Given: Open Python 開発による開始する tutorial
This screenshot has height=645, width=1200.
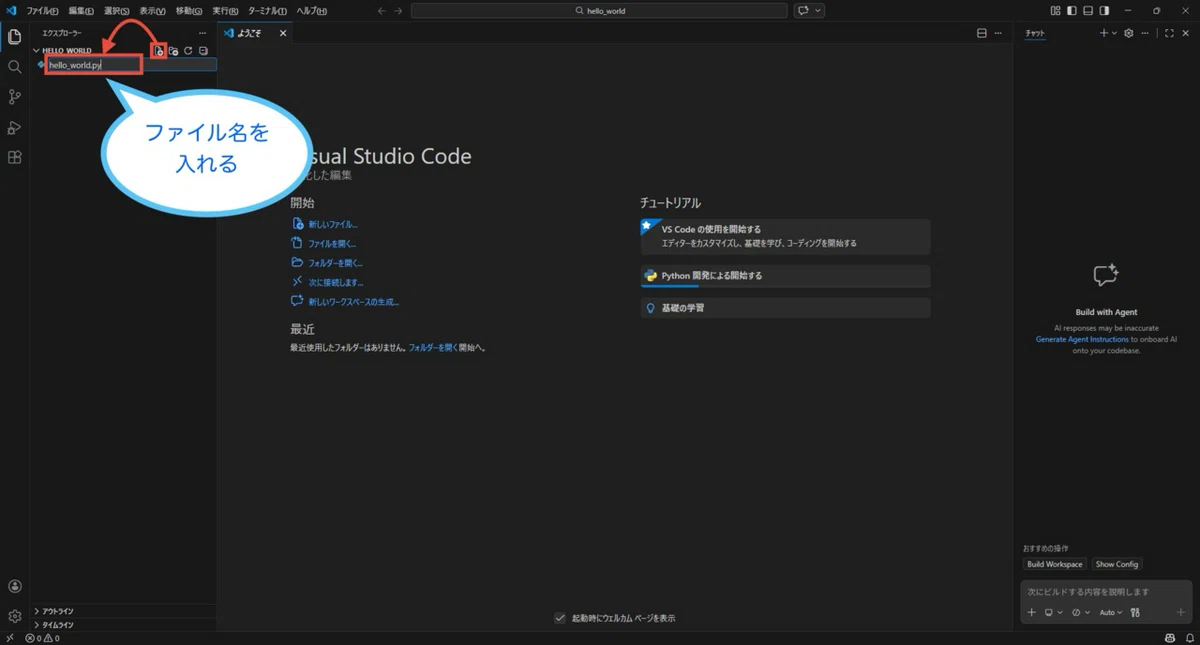Looking at the screenshot, I should click(785, 276).
